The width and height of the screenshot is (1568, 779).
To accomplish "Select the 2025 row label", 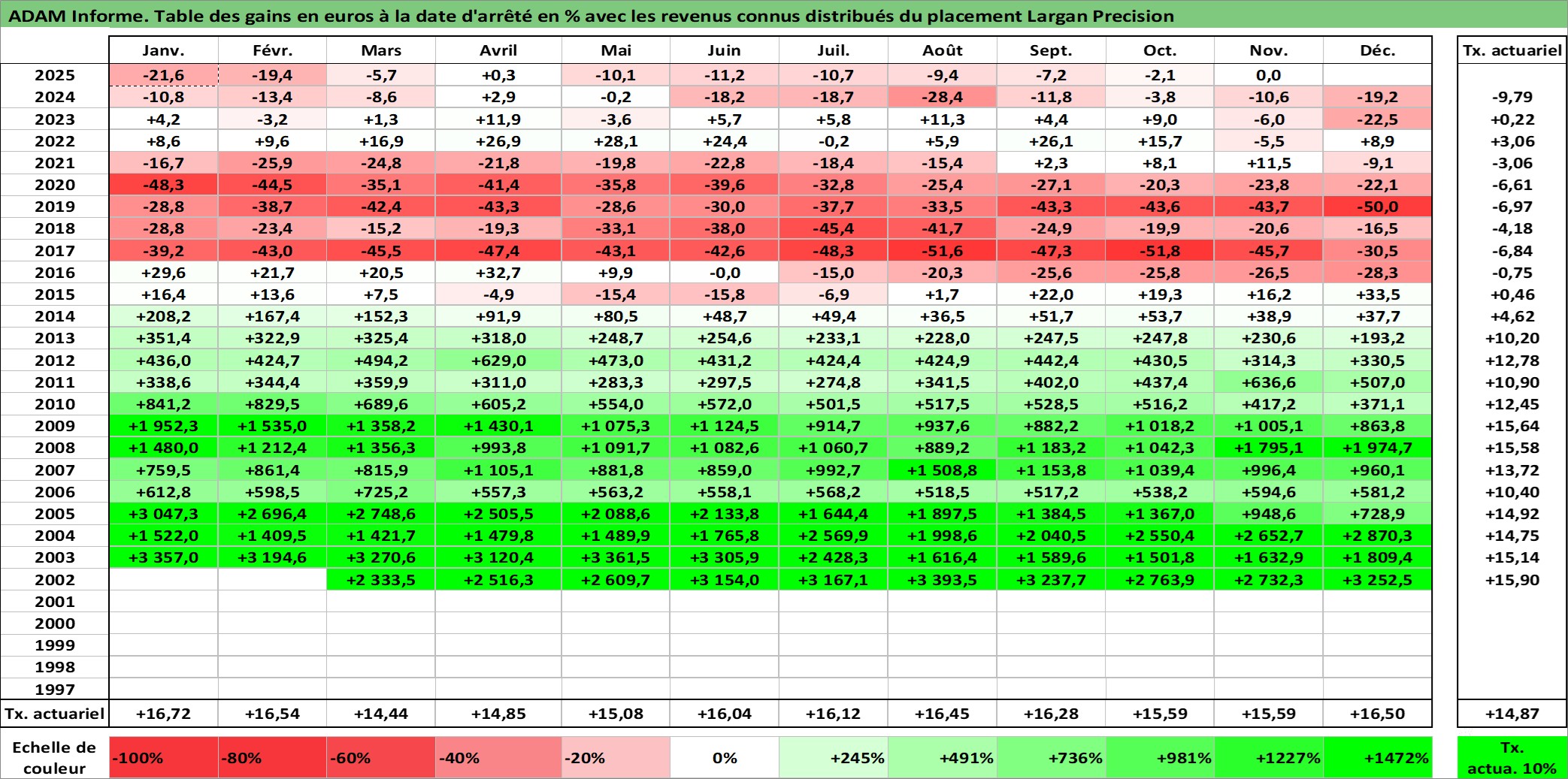I will click(55, 75).
